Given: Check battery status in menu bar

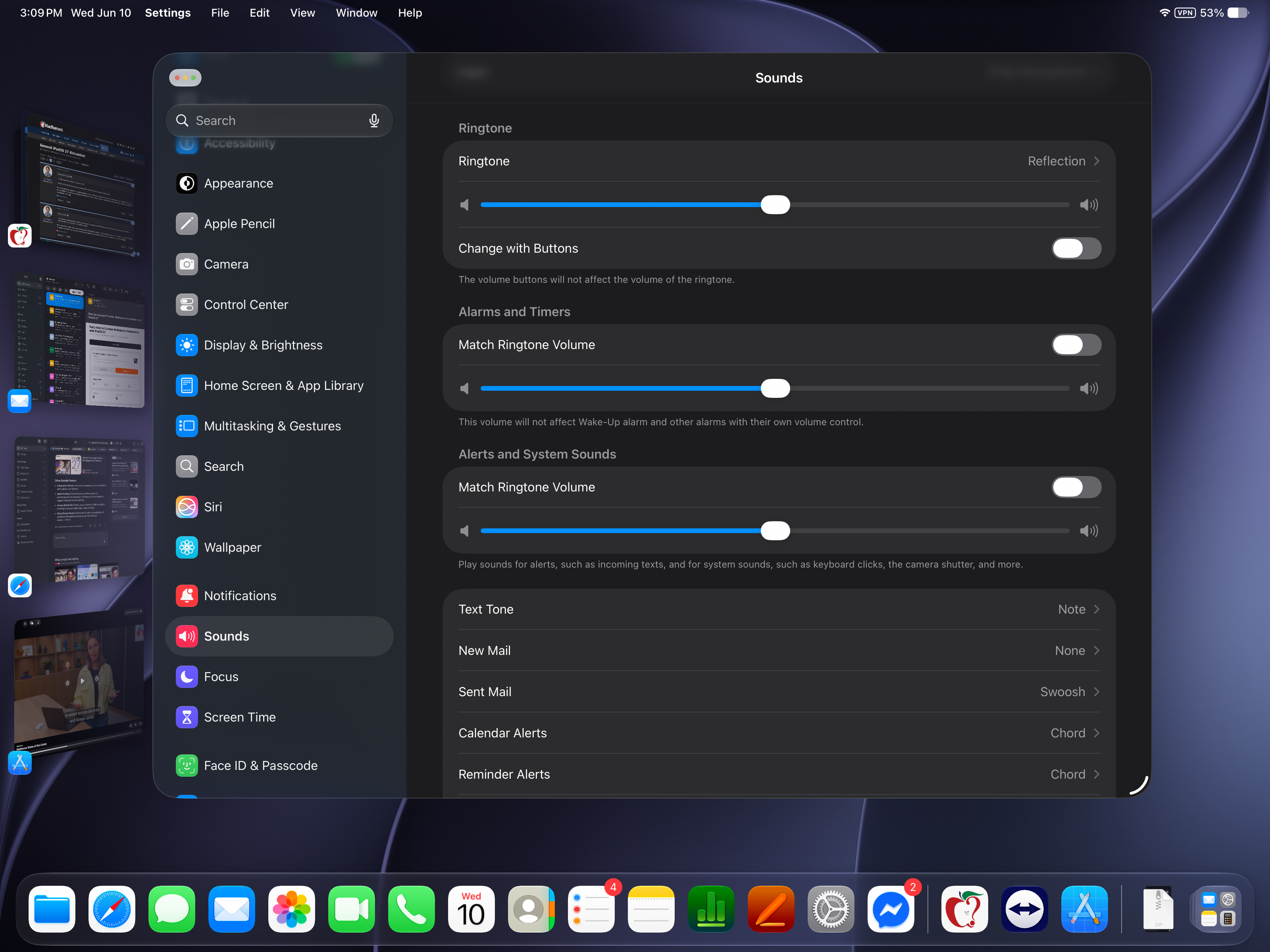Looking at the screenshot, I should [1224, 13].
